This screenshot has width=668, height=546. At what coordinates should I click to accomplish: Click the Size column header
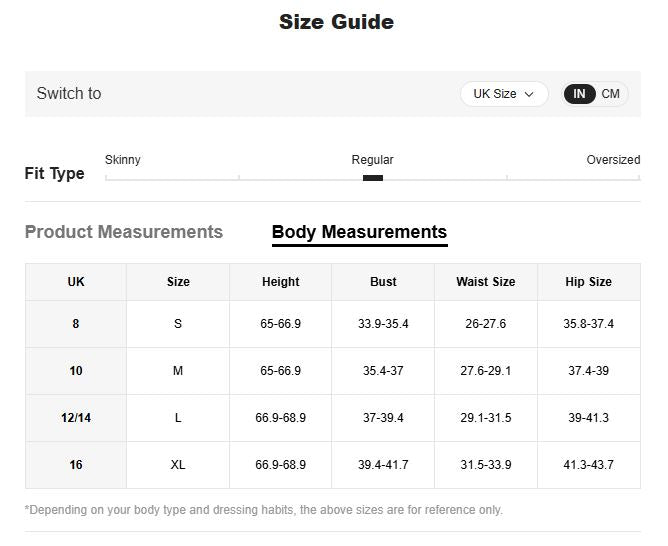[x=178, y=282]
